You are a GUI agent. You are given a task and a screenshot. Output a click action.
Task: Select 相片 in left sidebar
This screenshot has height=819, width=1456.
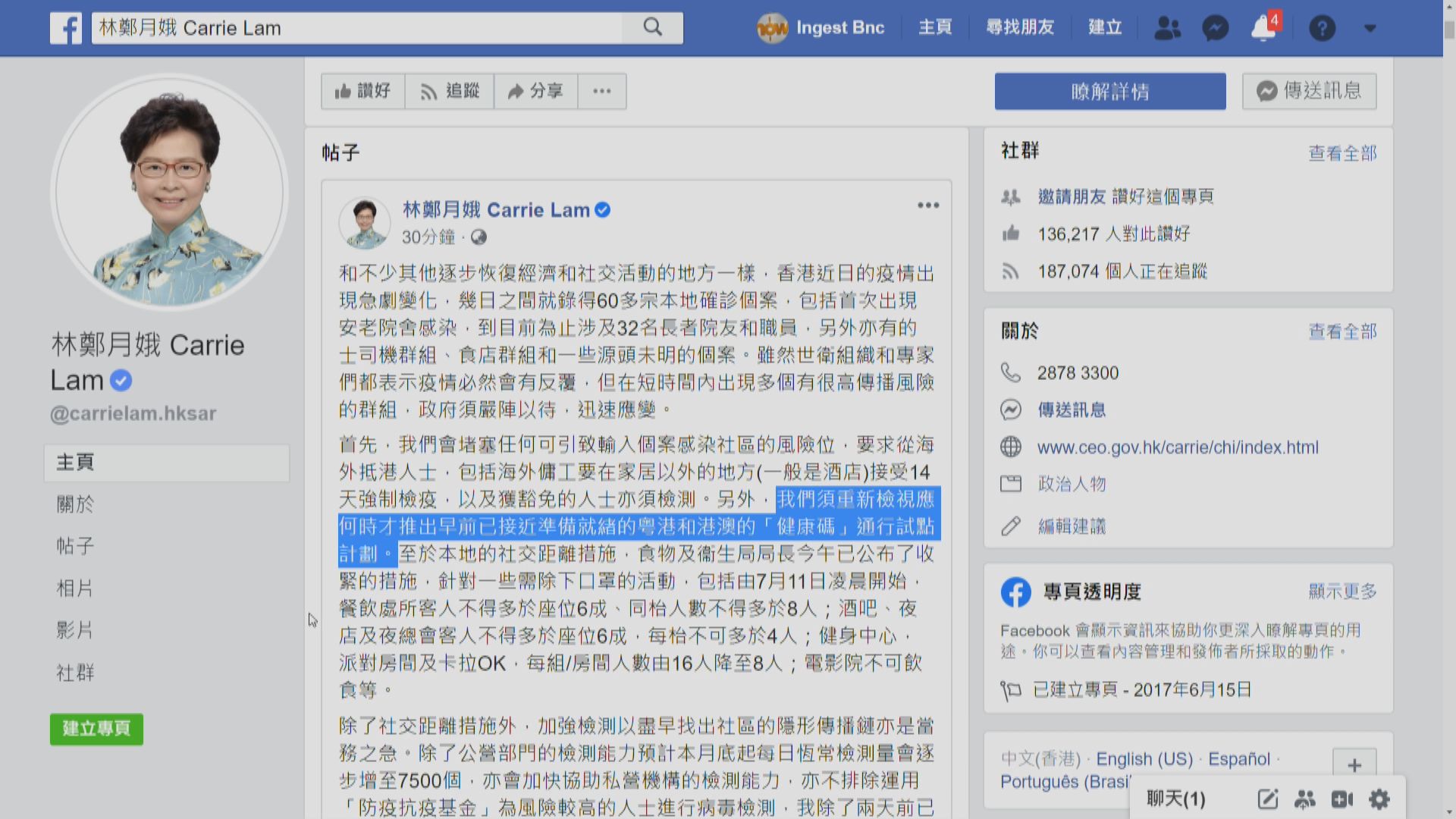(75, 588)
